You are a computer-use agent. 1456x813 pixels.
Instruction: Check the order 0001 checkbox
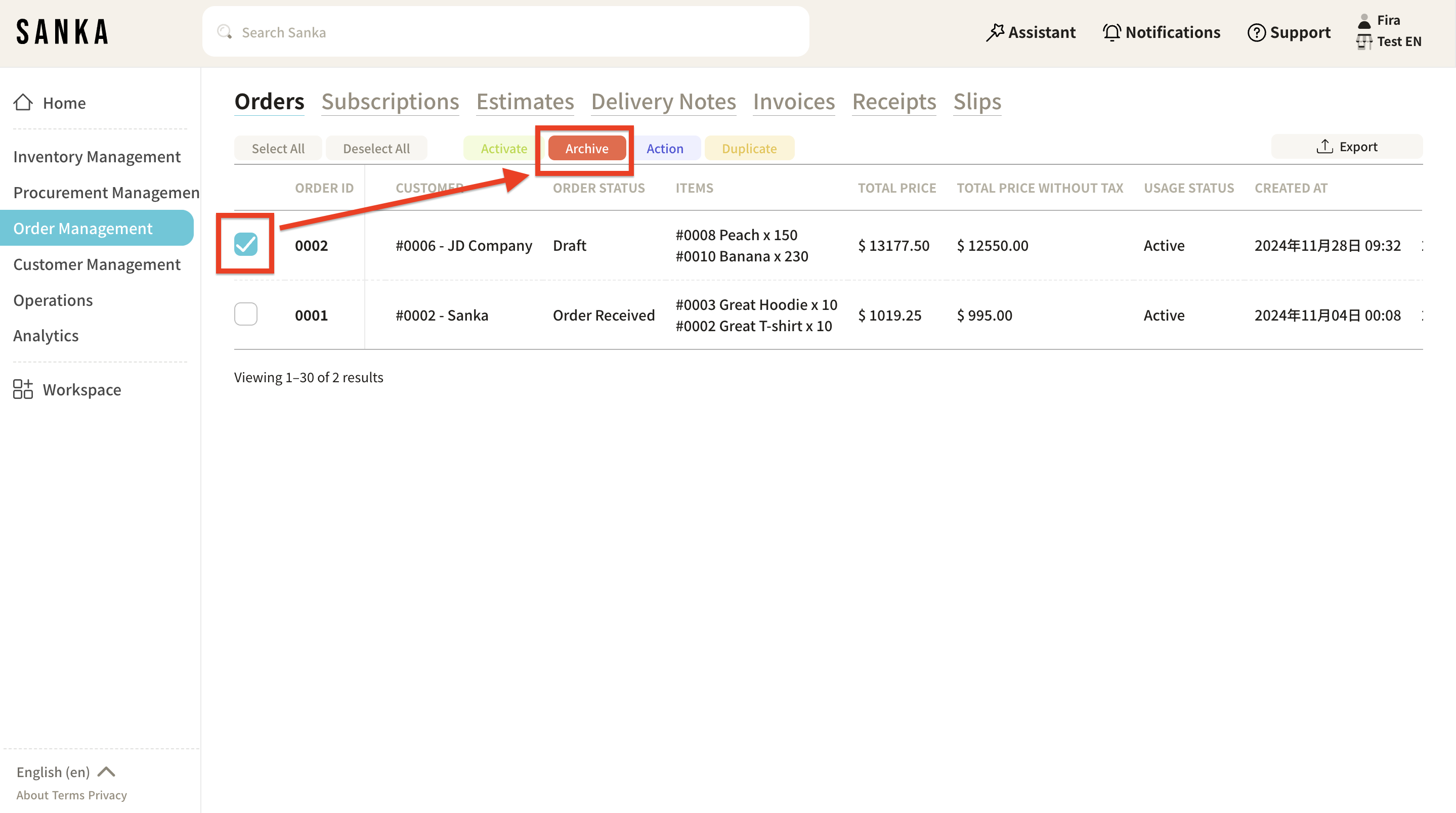246,314
